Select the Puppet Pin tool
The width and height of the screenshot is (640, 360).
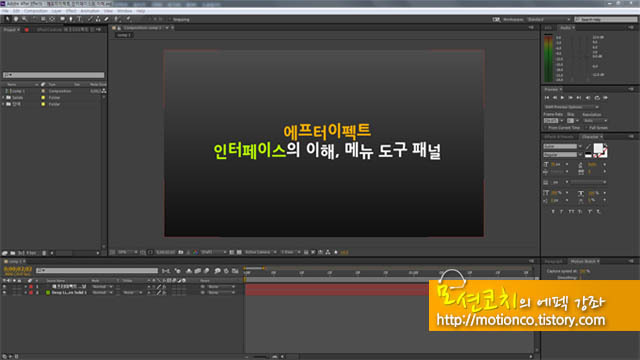[x=129, y=19]
